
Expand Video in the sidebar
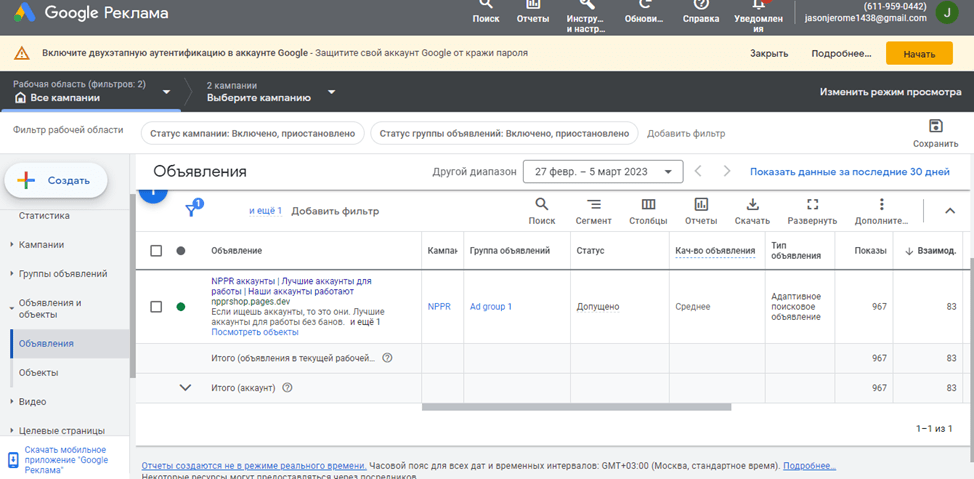12,402
